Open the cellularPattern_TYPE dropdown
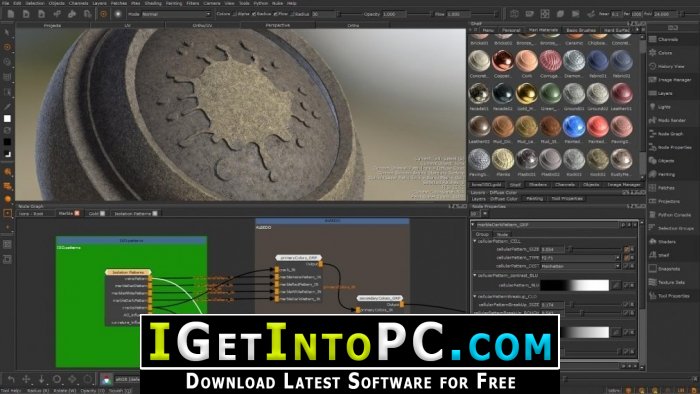This screenshot has width=700, height=394. pos(580,257)
